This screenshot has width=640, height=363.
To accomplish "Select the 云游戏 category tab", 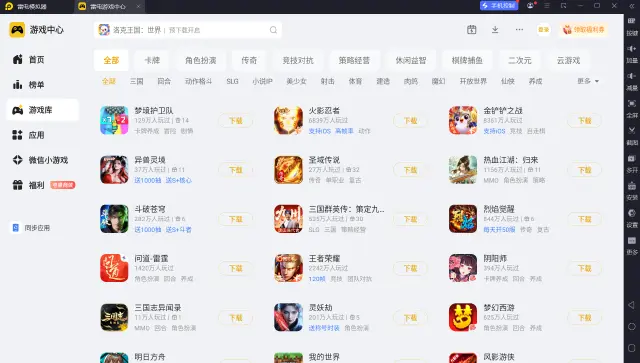I will click(x=568, y=60).
